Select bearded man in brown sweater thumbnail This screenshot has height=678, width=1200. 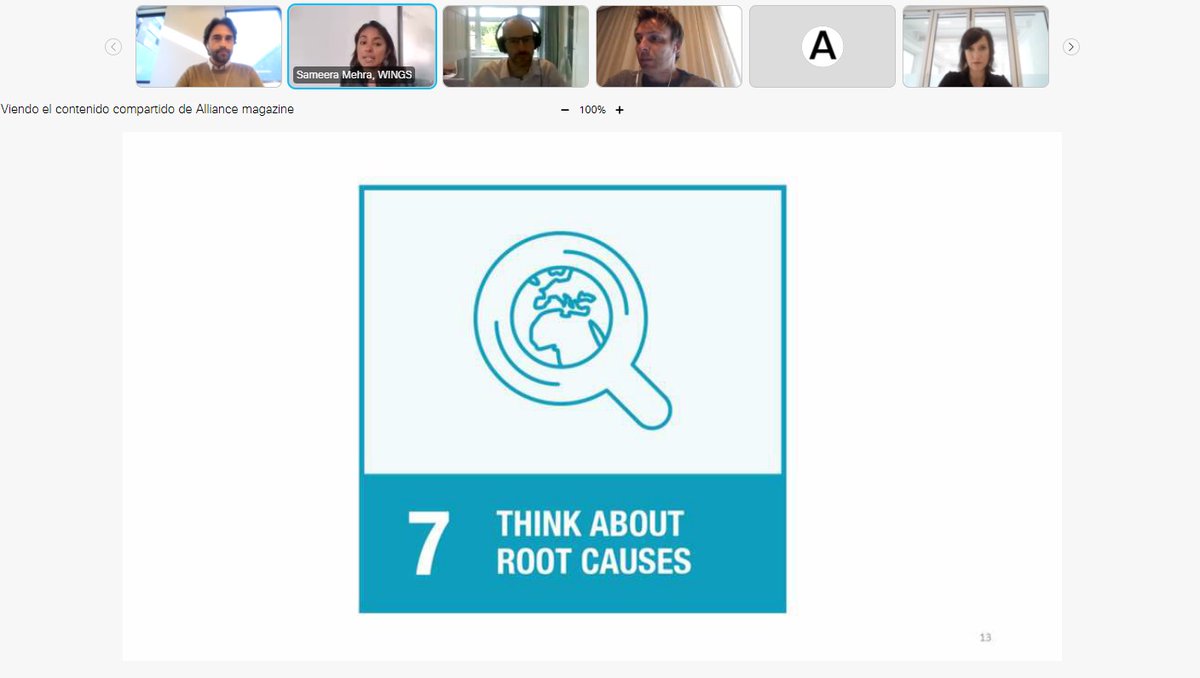click(209, 47)
